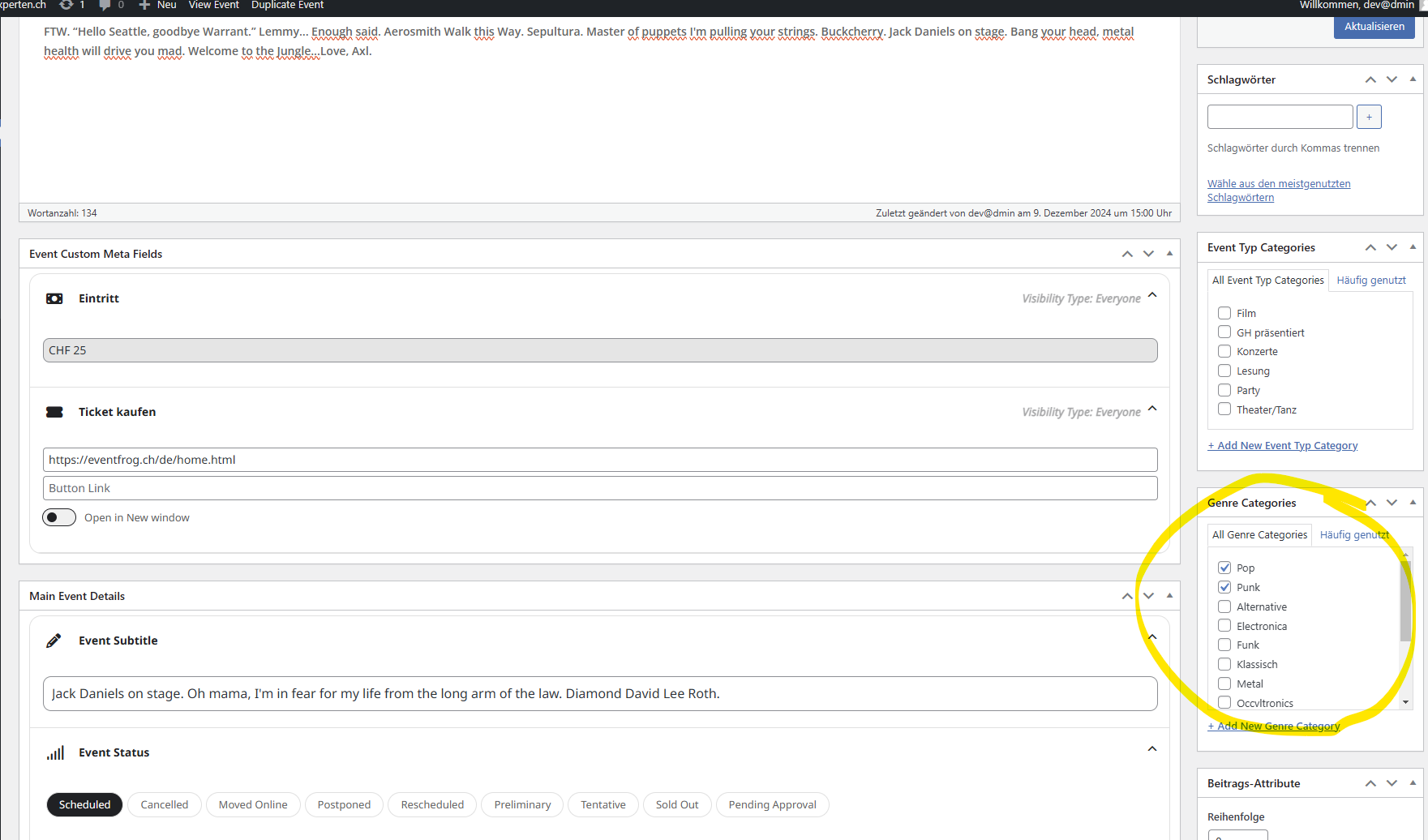Switch to Häufig genutzt tab for event types
Viewport: 1428px width, 840px height.
(x=1371, y=281)
